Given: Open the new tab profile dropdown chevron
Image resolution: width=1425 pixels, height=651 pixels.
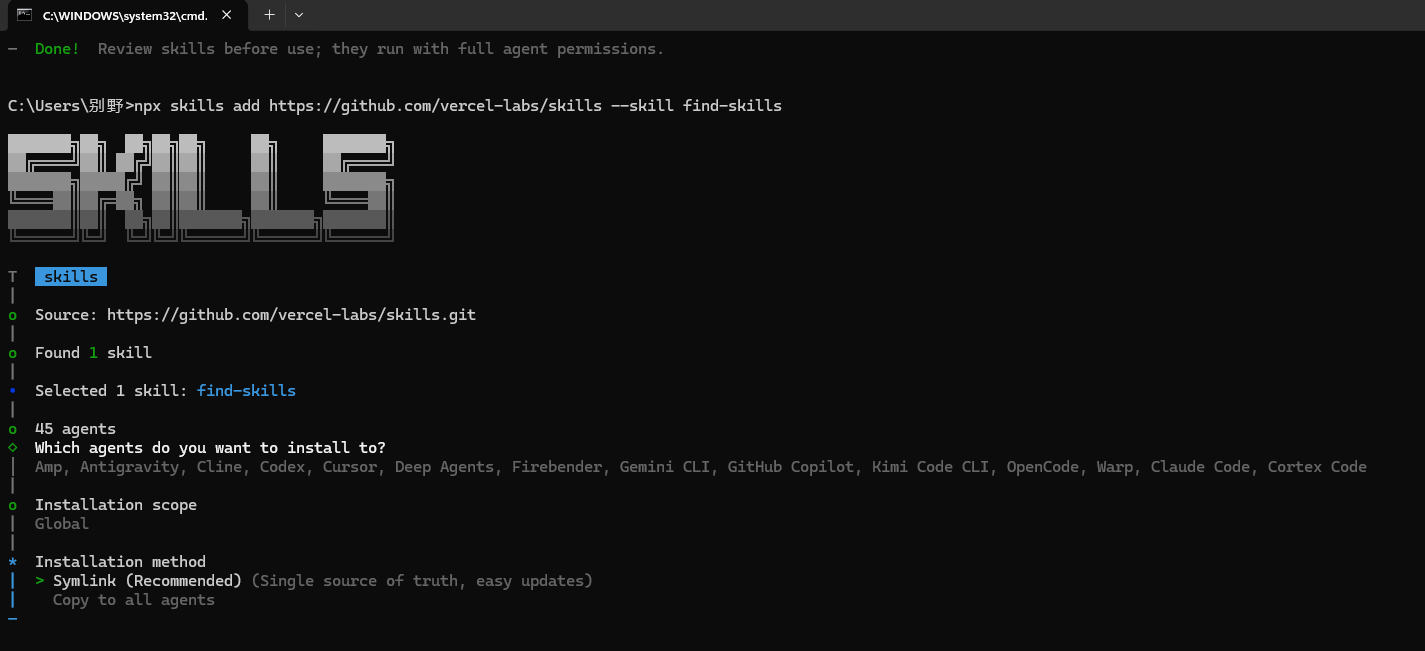Looking at the screenshot, I should coord(299,15).
